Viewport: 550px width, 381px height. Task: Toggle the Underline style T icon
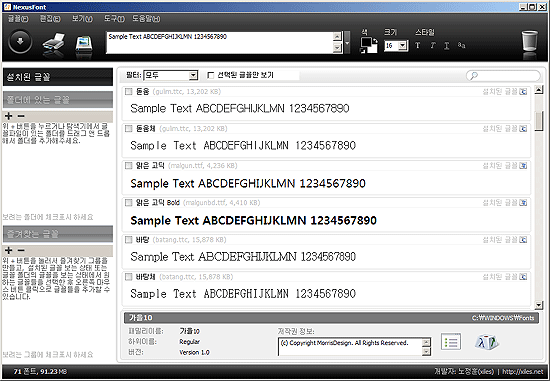(x=447, y=46)
